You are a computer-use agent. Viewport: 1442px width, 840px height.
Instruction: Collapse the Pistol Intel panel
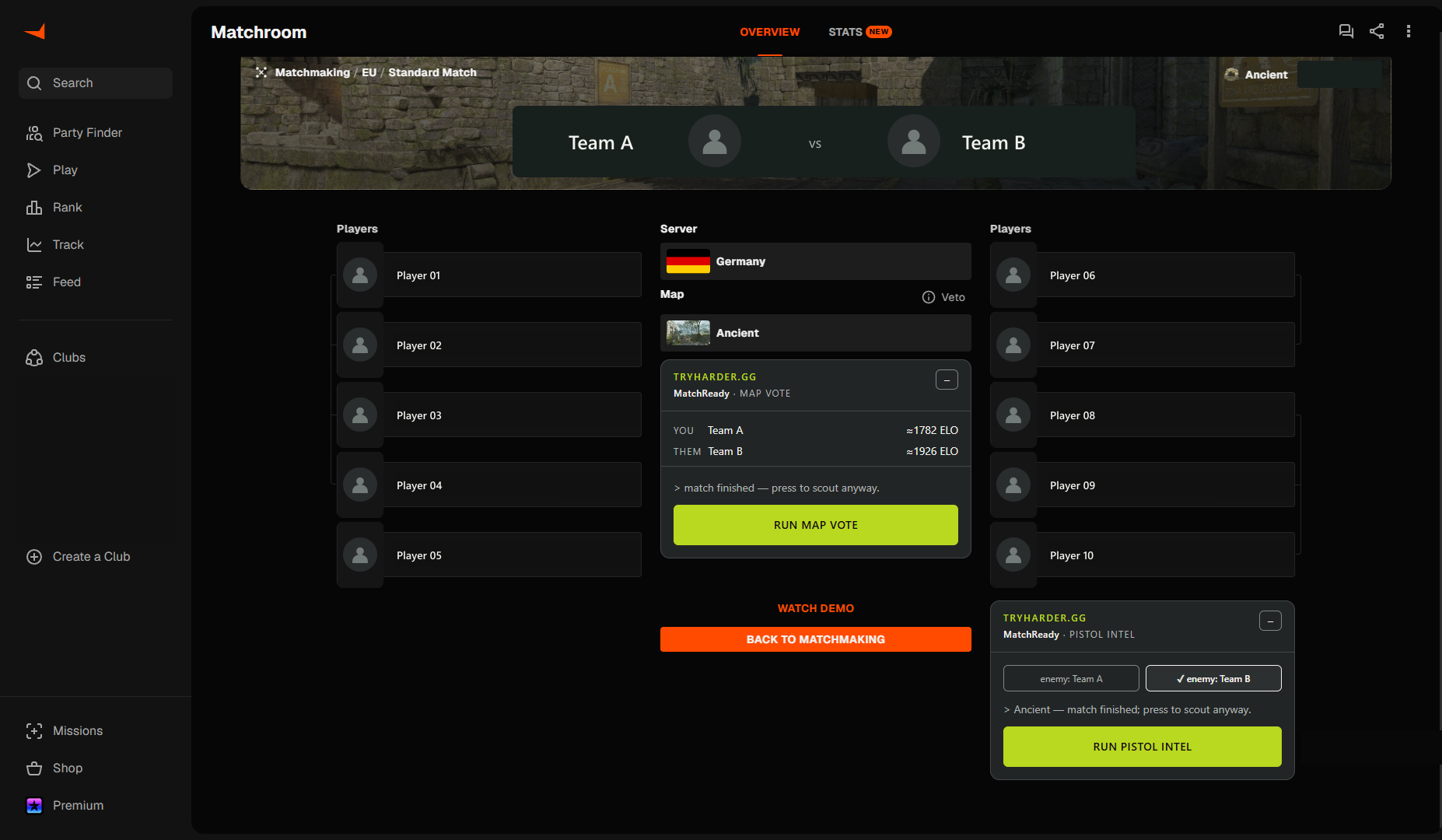point(1270,621)
